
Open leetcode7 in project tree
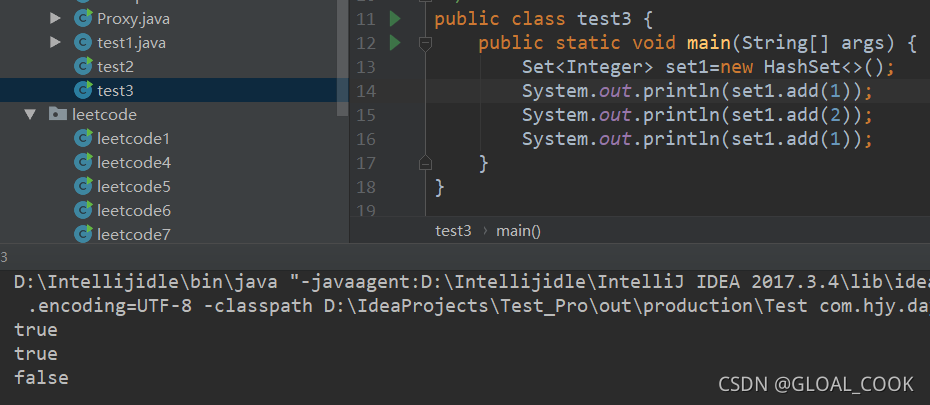point(134,235)
